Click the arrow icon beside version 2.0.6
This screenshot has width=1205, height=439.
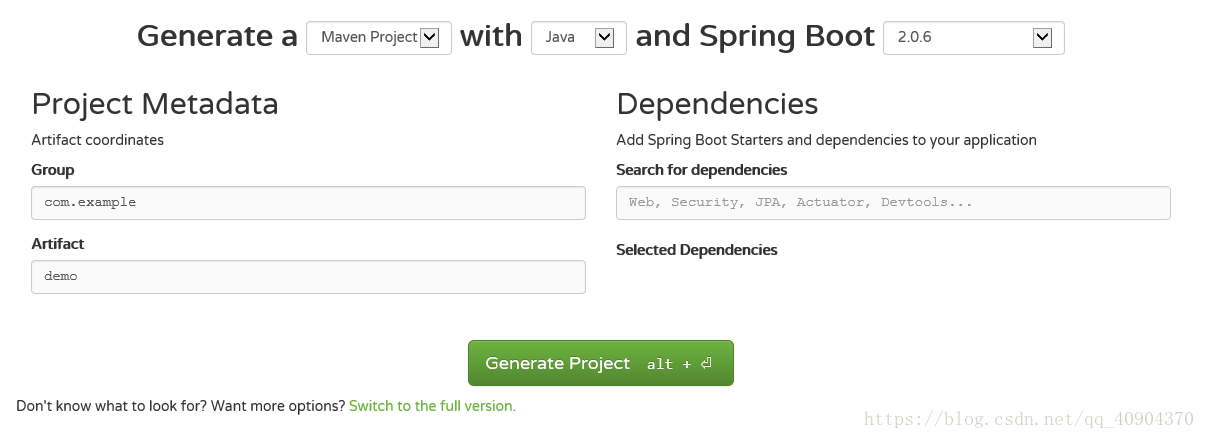click(1042, 38)
